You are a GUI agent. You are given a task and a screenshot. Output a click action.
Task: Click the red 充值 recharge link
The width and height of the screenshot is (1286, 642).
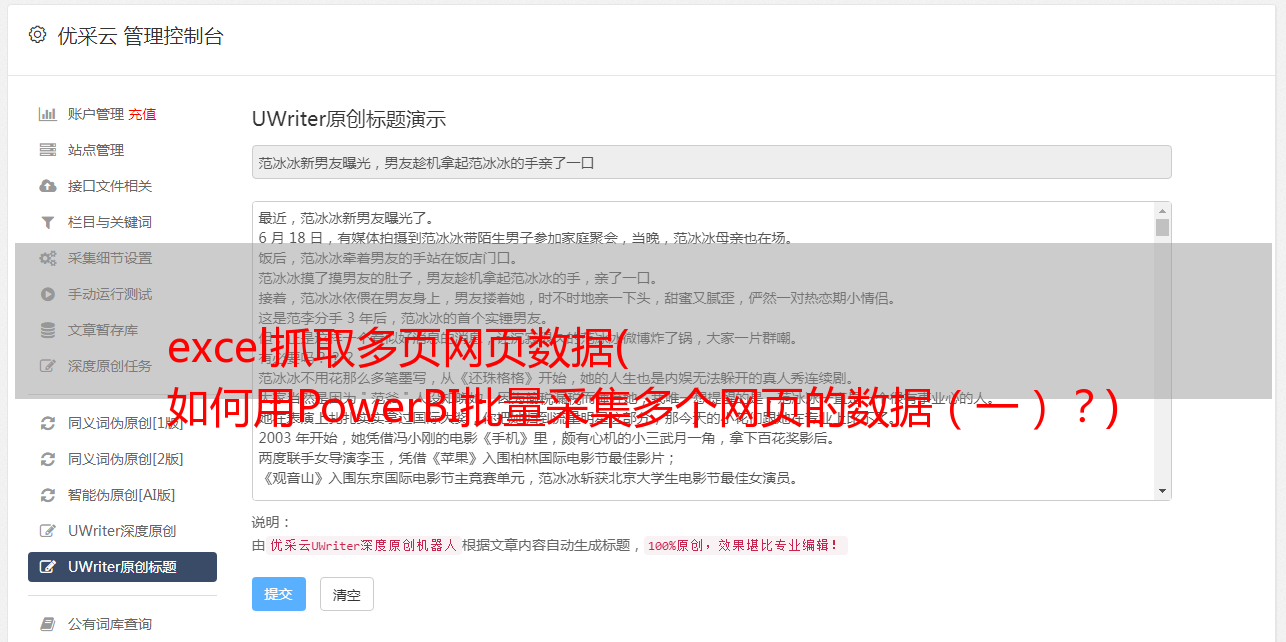142,114
